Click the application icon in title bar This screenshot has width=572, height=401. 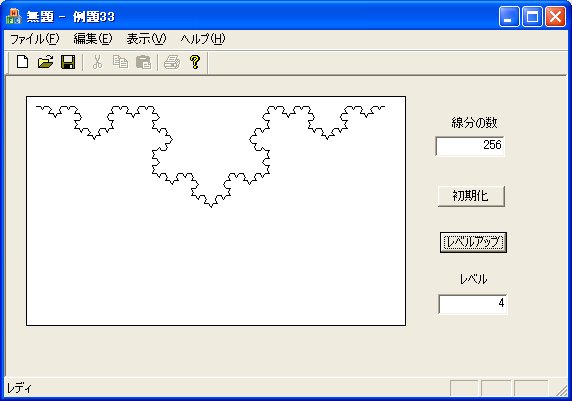tap(14, 16)
